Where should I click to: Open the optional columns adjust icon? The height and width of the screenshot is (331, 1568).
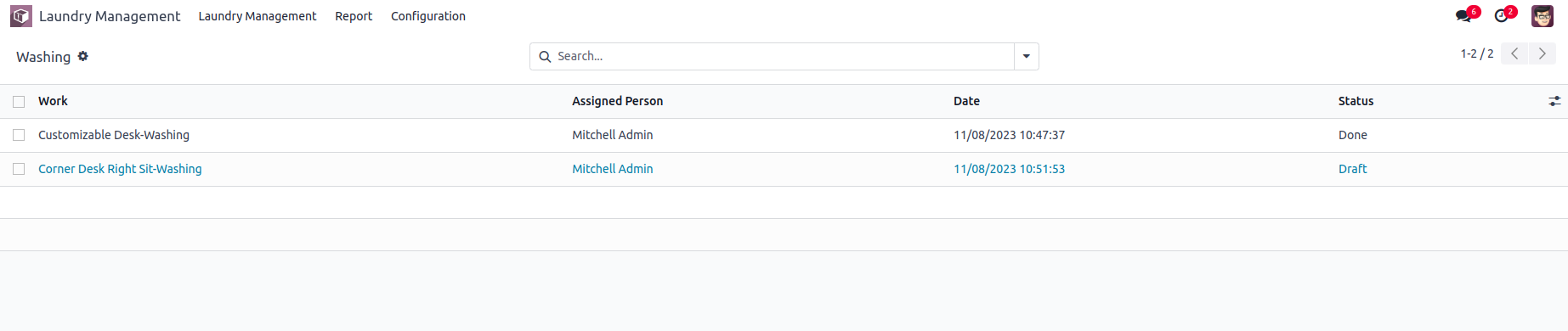pyautogui.click(x=1554, y=101)
